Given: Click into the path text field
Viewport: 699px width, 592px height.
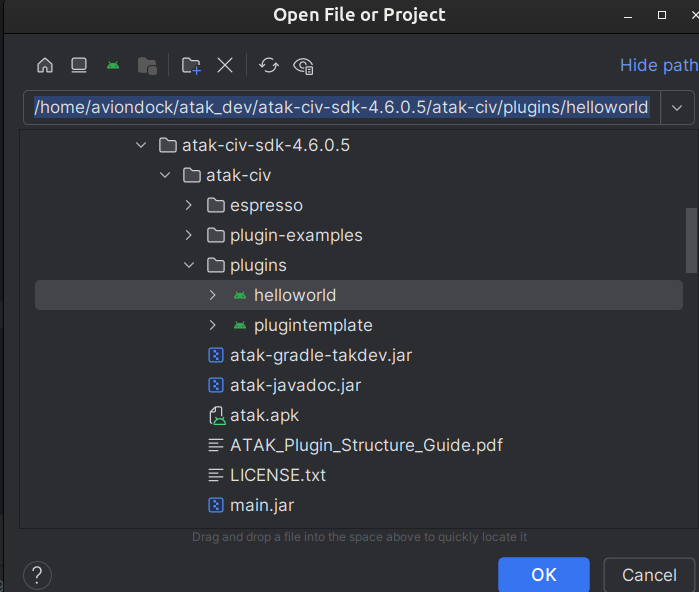Looking at the screenshot, I should pyautogui.click(x=342, y=107).
